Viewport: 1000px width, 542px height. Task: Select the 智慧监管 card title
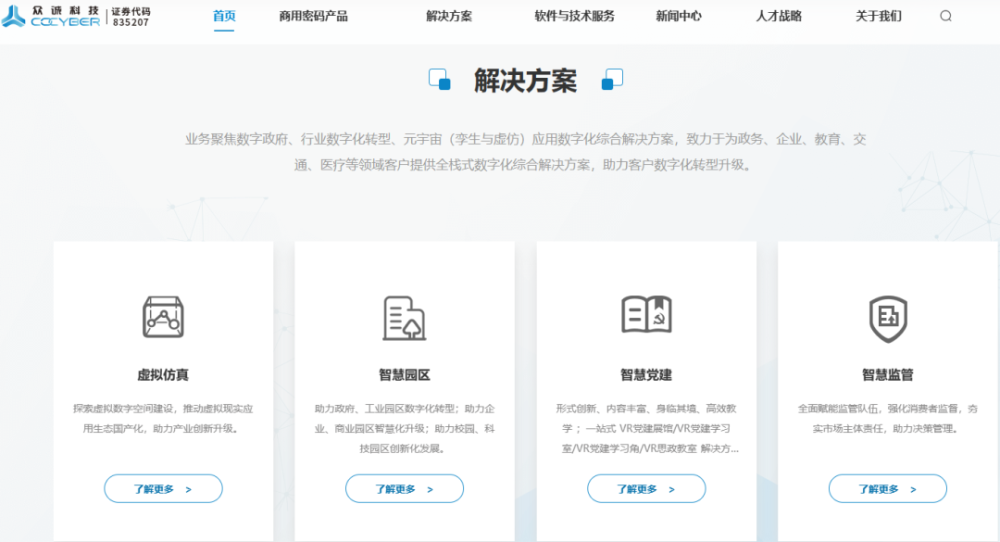(x=888, y=375)
